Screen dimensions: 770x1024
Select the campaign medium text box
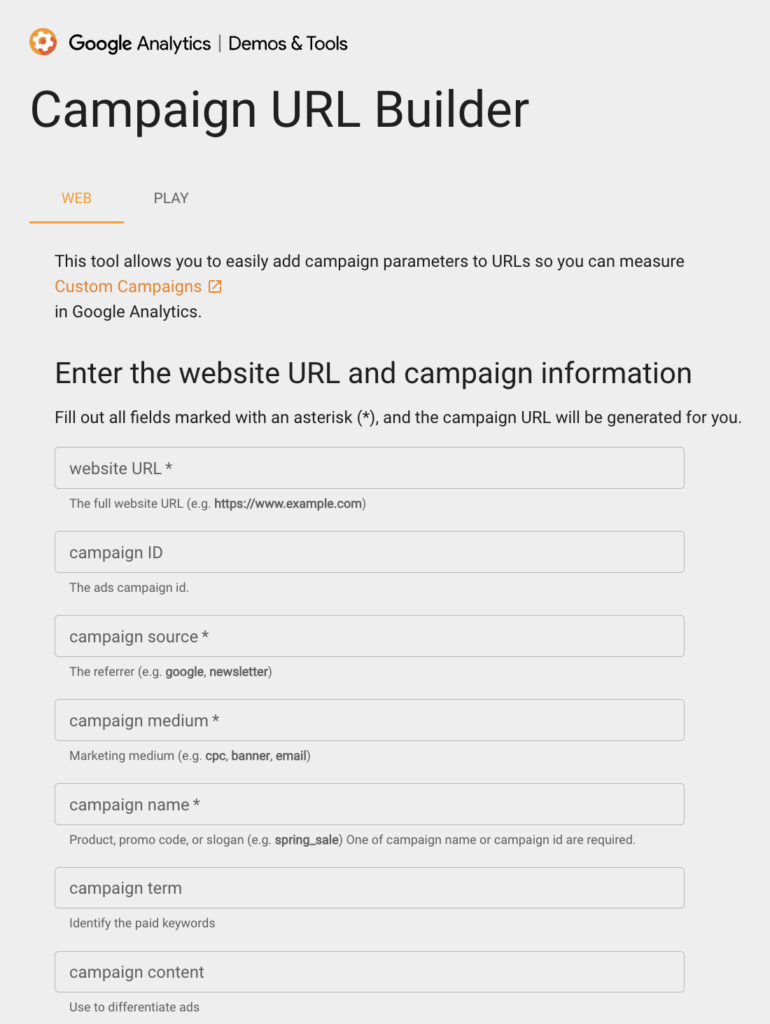tap(370, 720)
